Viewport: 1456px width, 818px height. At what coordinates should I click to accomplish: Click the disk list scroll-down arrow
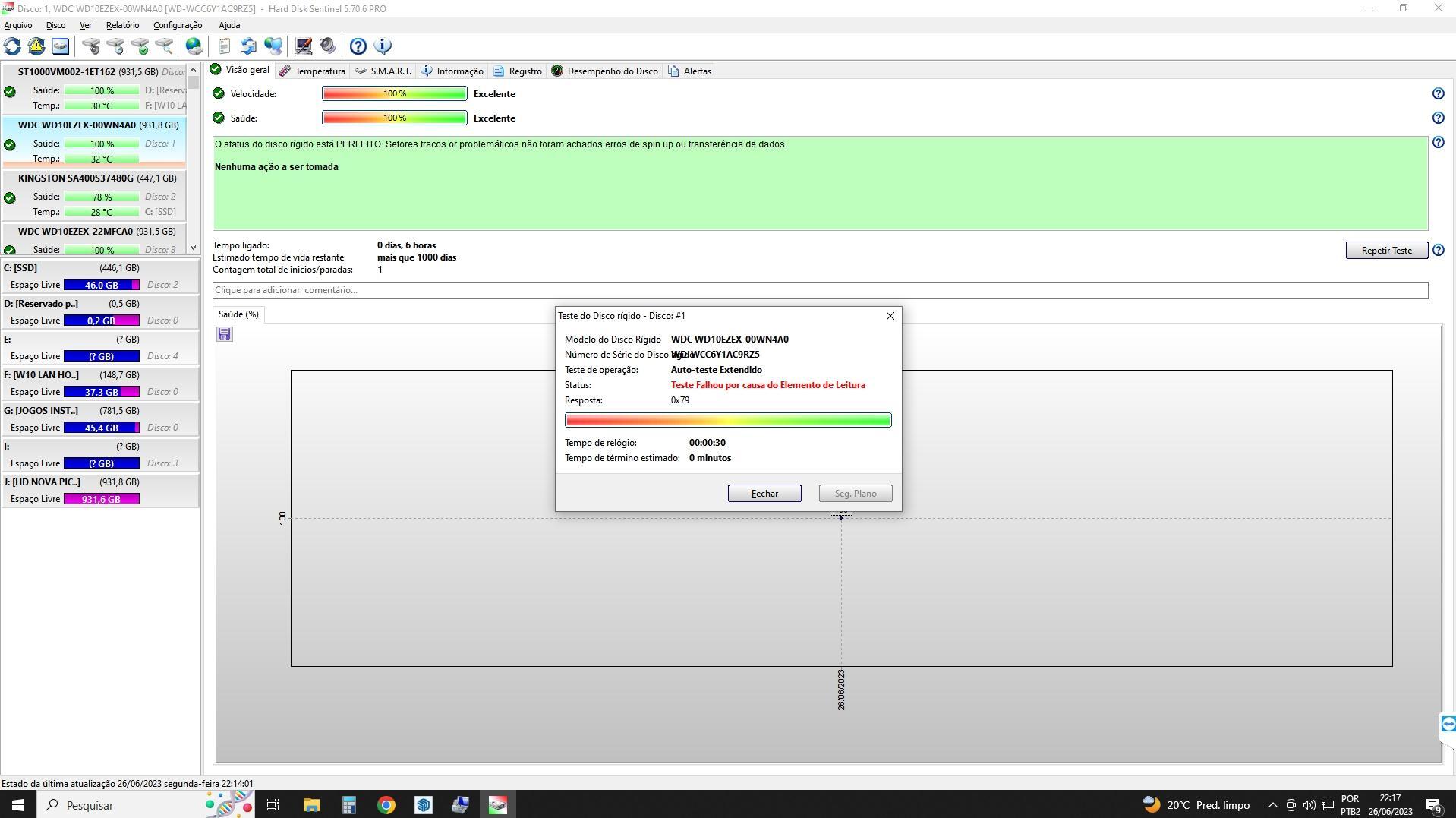click(x=194, y=247)
